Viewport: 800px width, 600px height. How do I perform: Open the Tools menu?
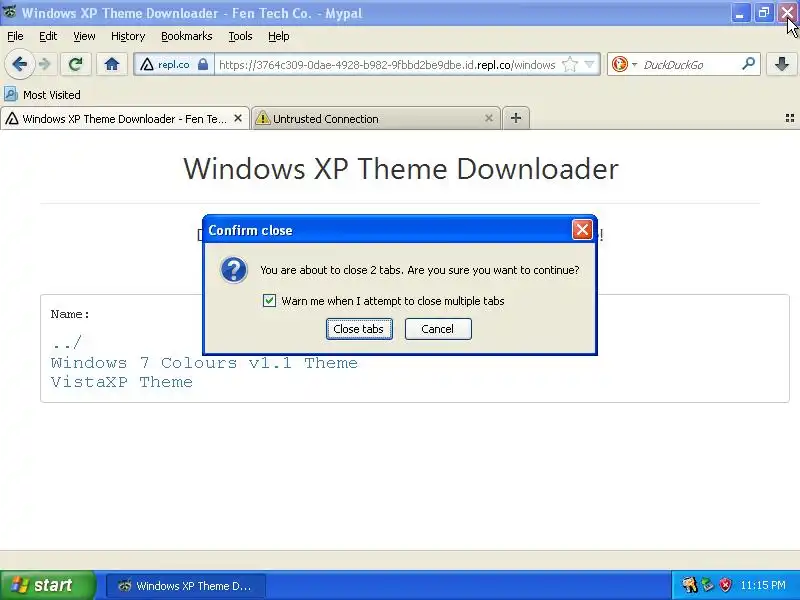240,36
